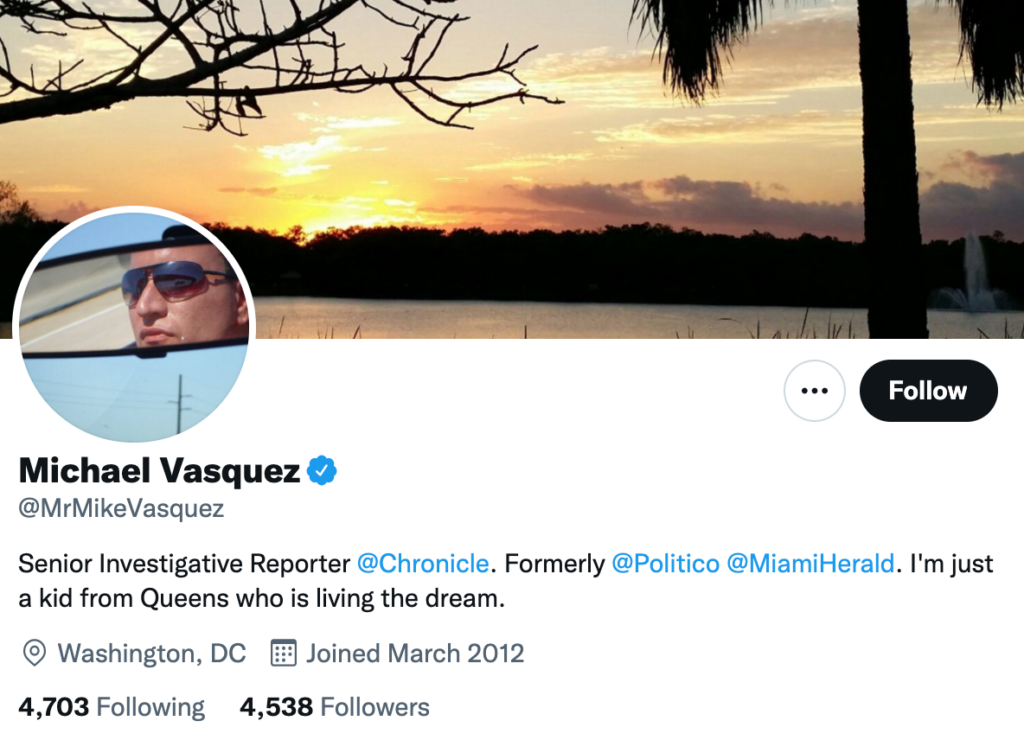Click the @MrMikeVasquez handle text
The image size is (1024, 740).
pyautogui.click(x=121, y=509)
